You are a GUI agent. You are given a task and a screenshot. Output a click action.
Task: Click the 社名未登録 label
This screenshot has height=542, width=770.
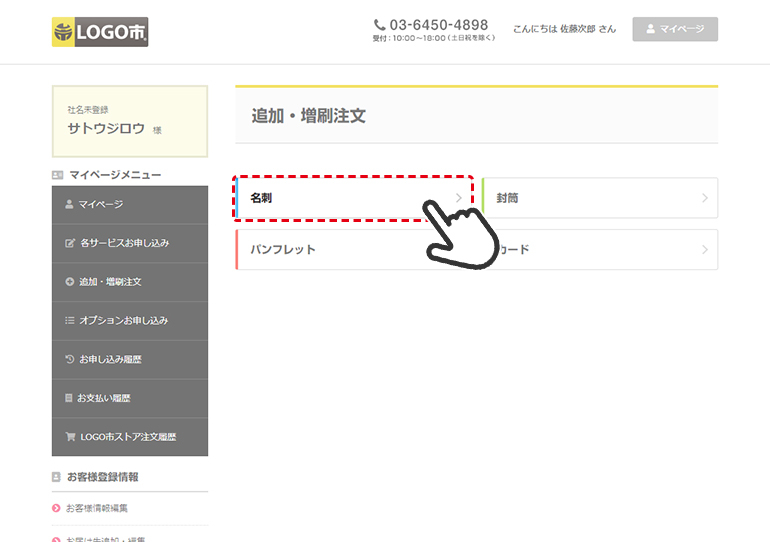pyautogui.click(x=88, y=110)
